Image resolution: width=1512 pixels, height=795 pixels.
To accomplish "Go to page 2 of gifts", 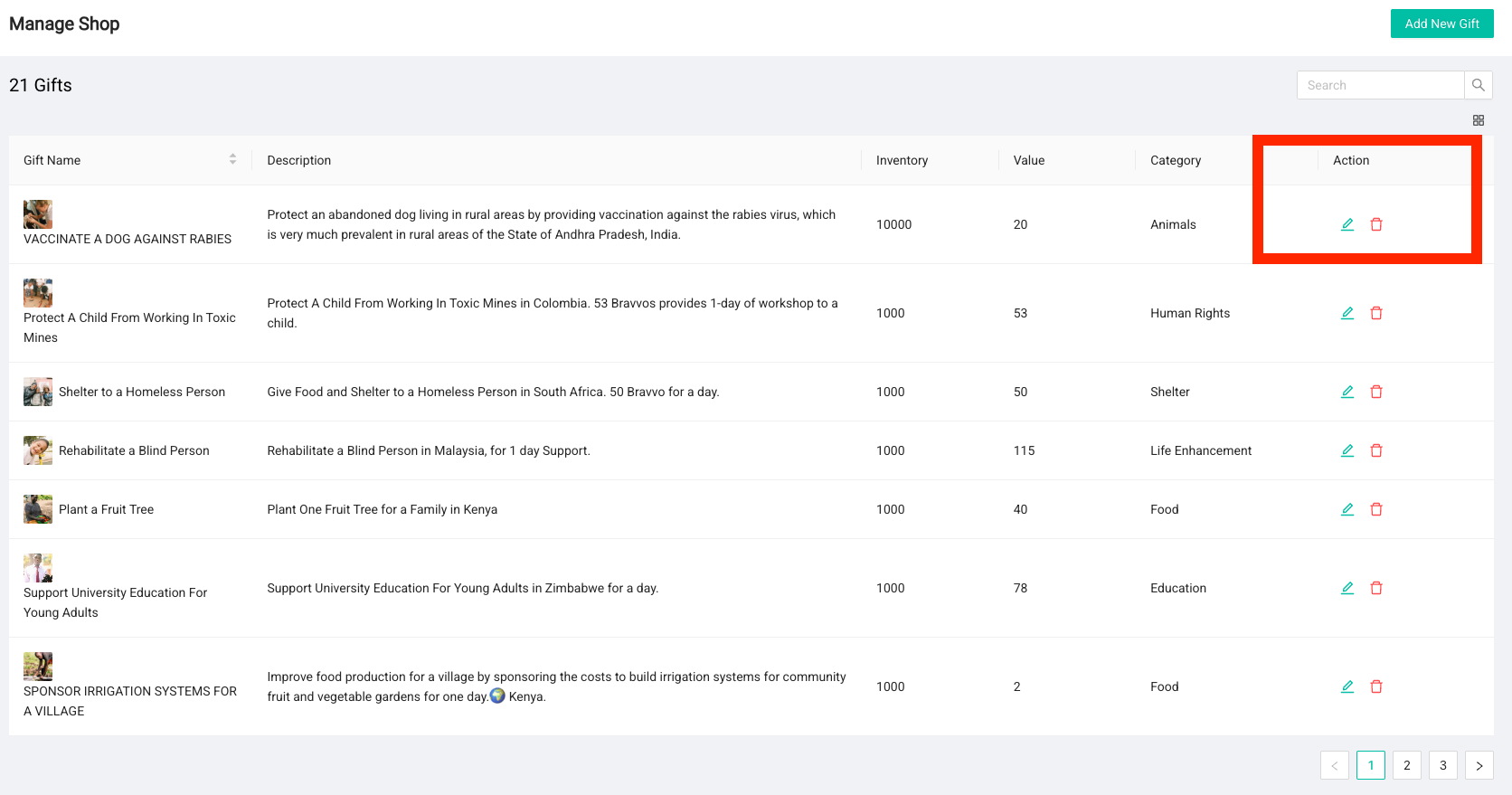I will click(x=1406, y=765).
